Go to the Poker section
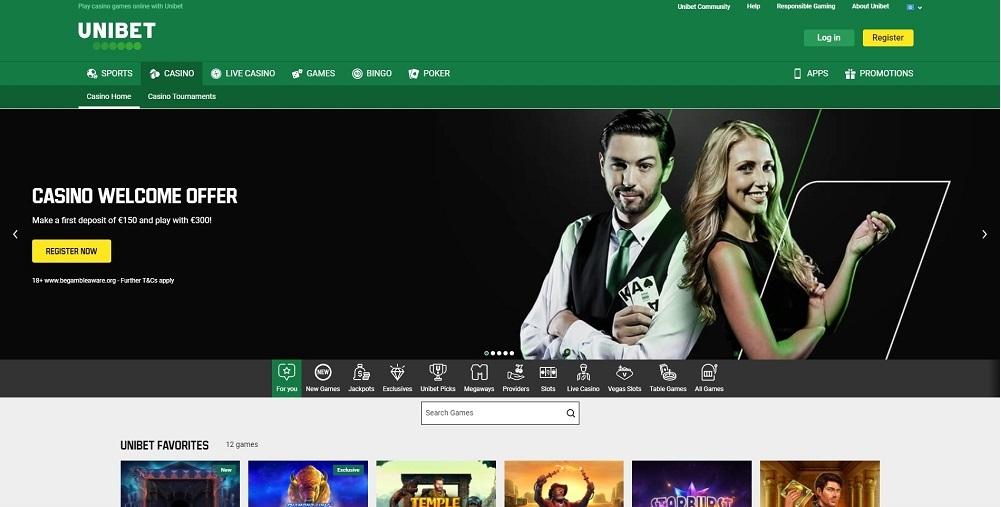This screenshot has height=507, width=1001. click(x=429, y=73)
